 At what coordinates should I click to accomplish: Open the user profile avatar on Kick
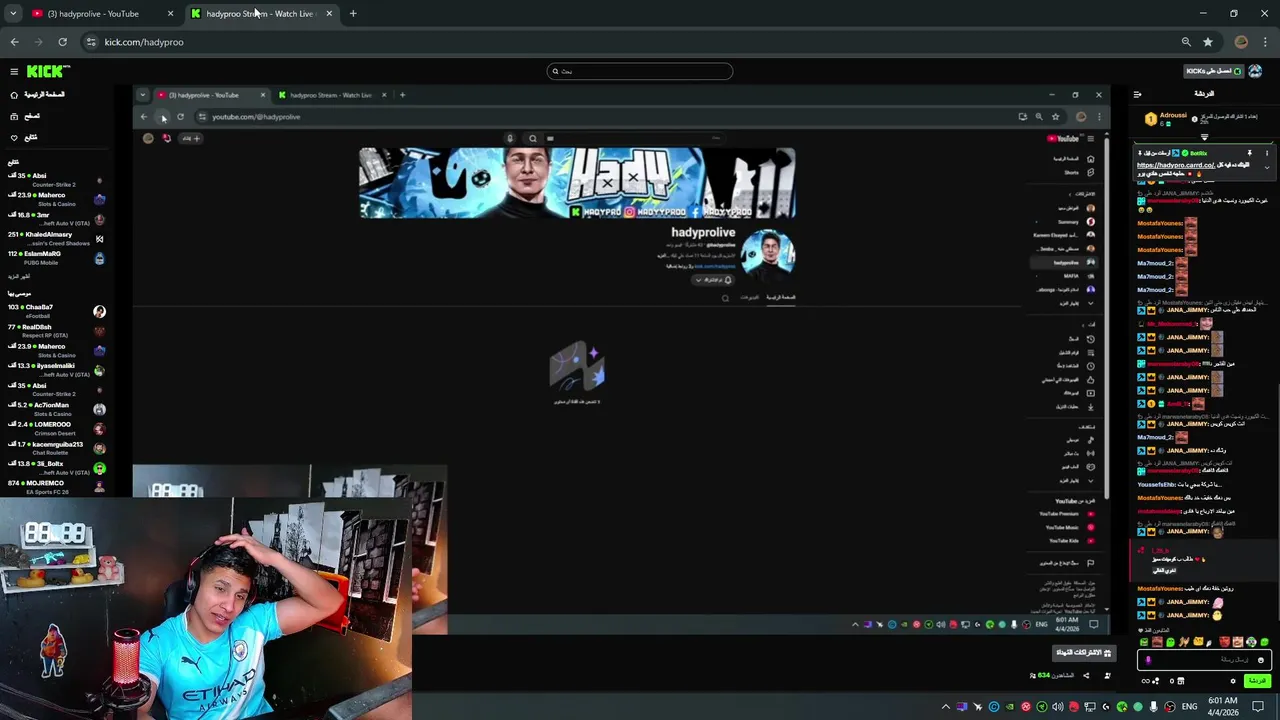tap(1255, 71)
